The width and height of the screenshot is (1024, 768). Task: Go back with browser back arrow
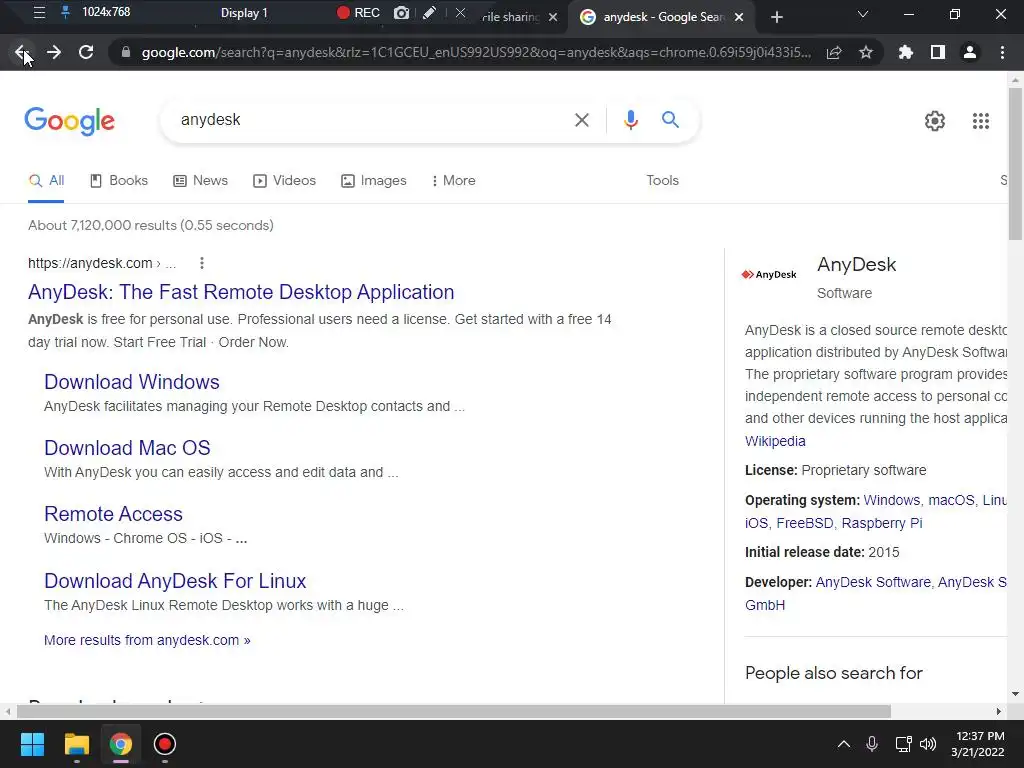[22, 52]
